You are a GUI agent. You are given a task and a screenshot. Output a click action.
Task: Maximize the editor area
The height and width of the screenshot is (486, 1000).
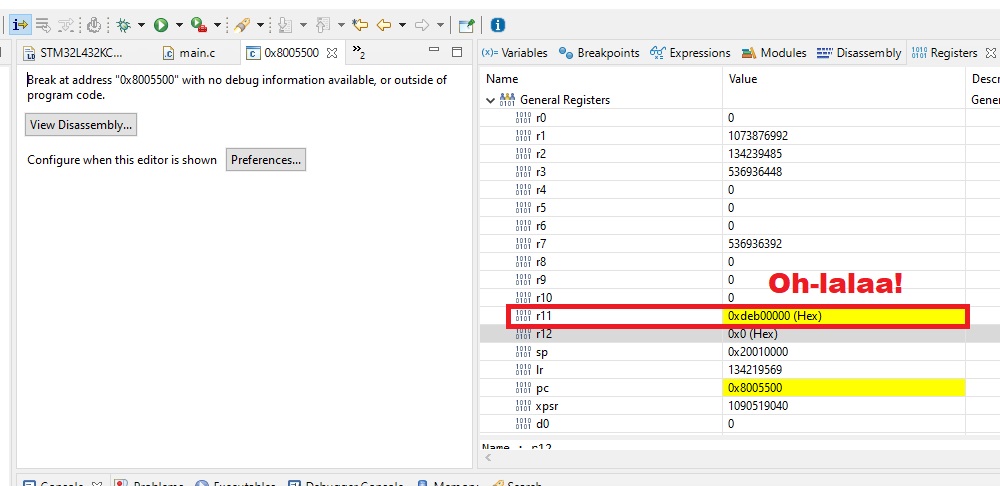coord(457,52)
